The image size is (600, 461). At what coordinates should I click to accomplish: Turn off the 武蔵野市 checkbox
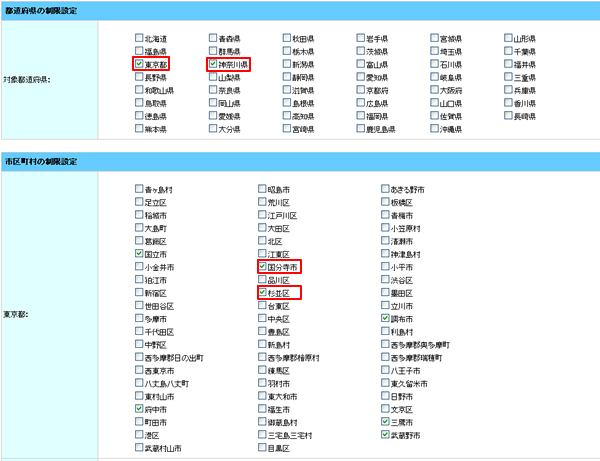[385, 435]
